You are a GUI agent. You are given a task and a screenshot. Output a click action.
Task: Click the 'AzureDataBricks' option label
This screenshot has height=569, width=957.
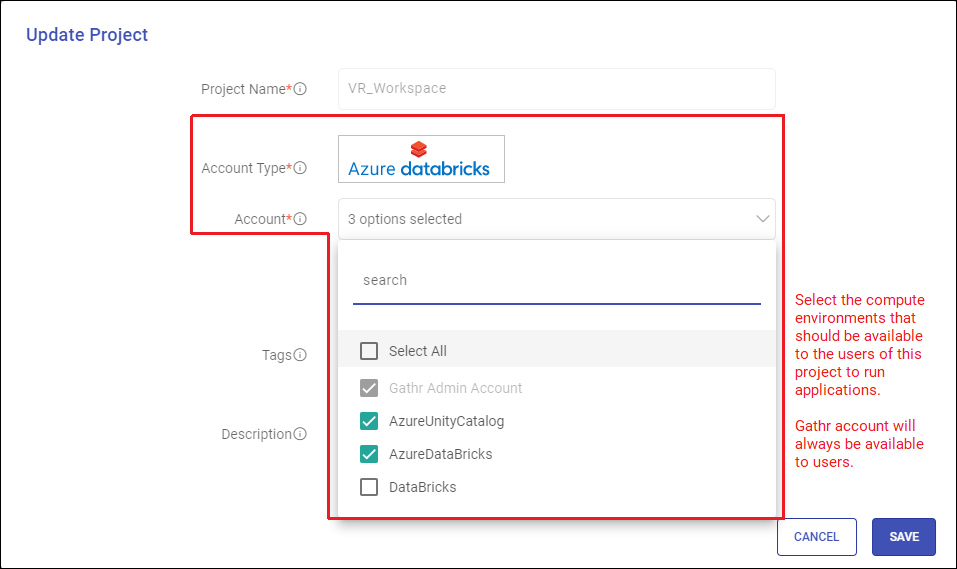pos(440,454)
